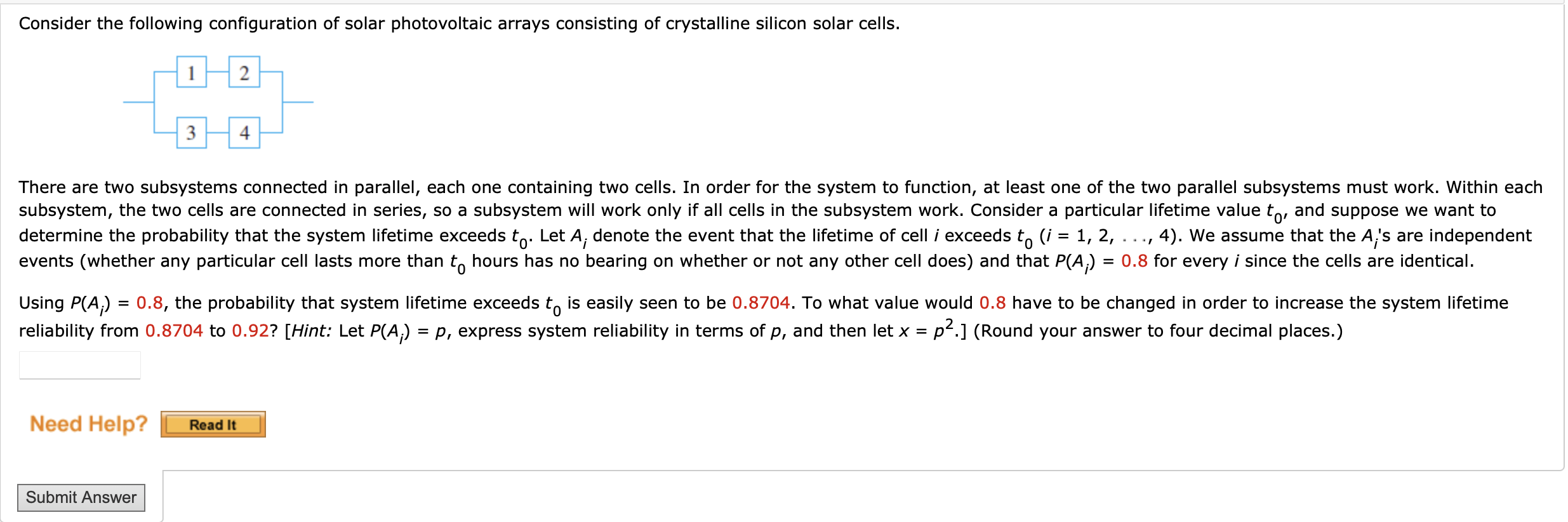Click the solar array diagram image
The width and height of the screenshot is (1568, 522).
point(219,102)
